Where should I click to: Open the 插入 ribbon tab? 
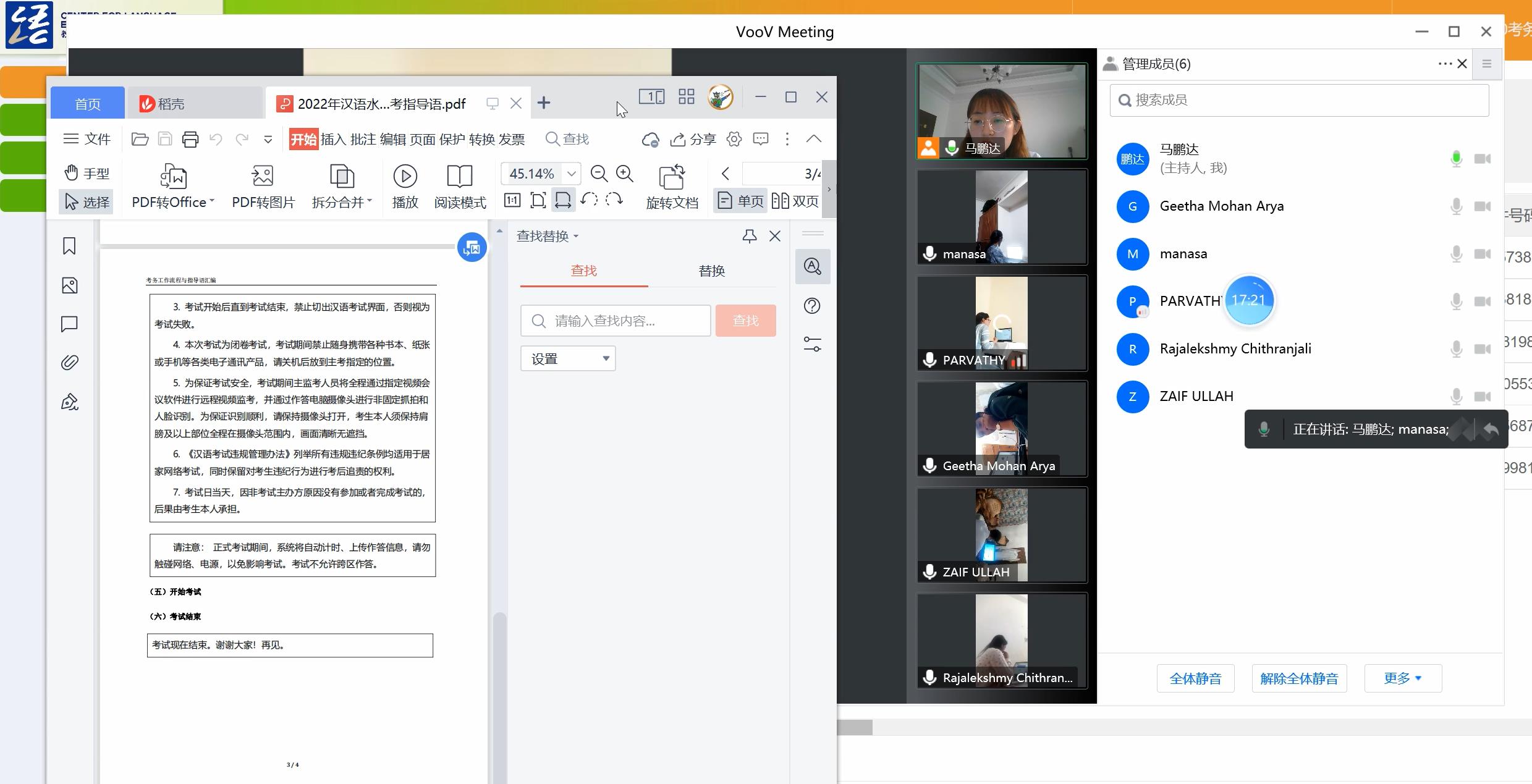(332, 139)
